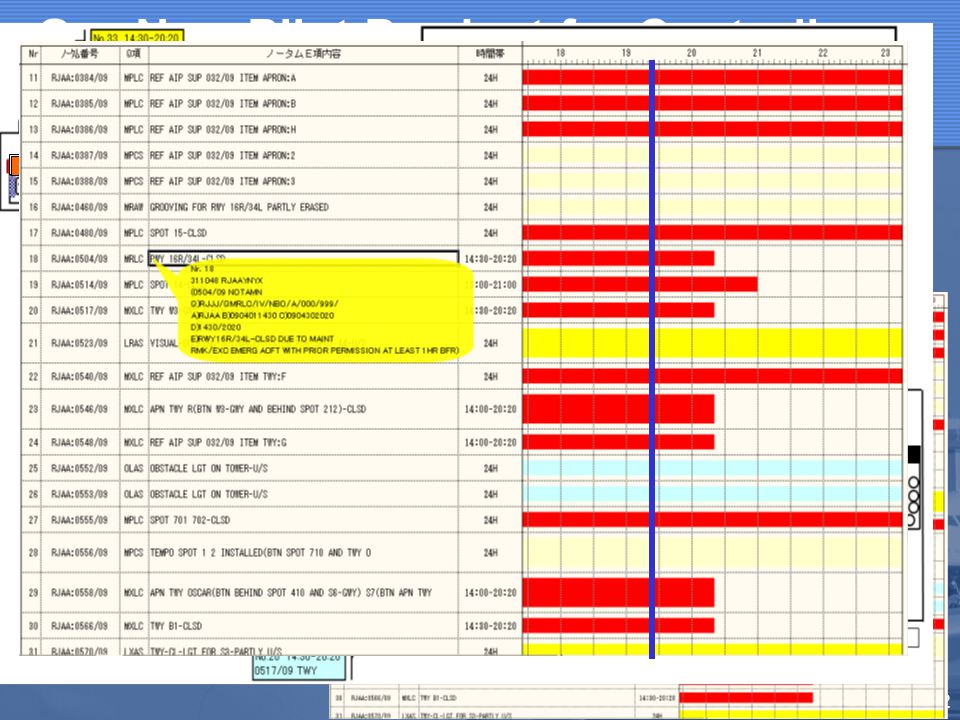
Task: Click time cell '14:00-20:20' in row 23
Action: tap(490, 409)
